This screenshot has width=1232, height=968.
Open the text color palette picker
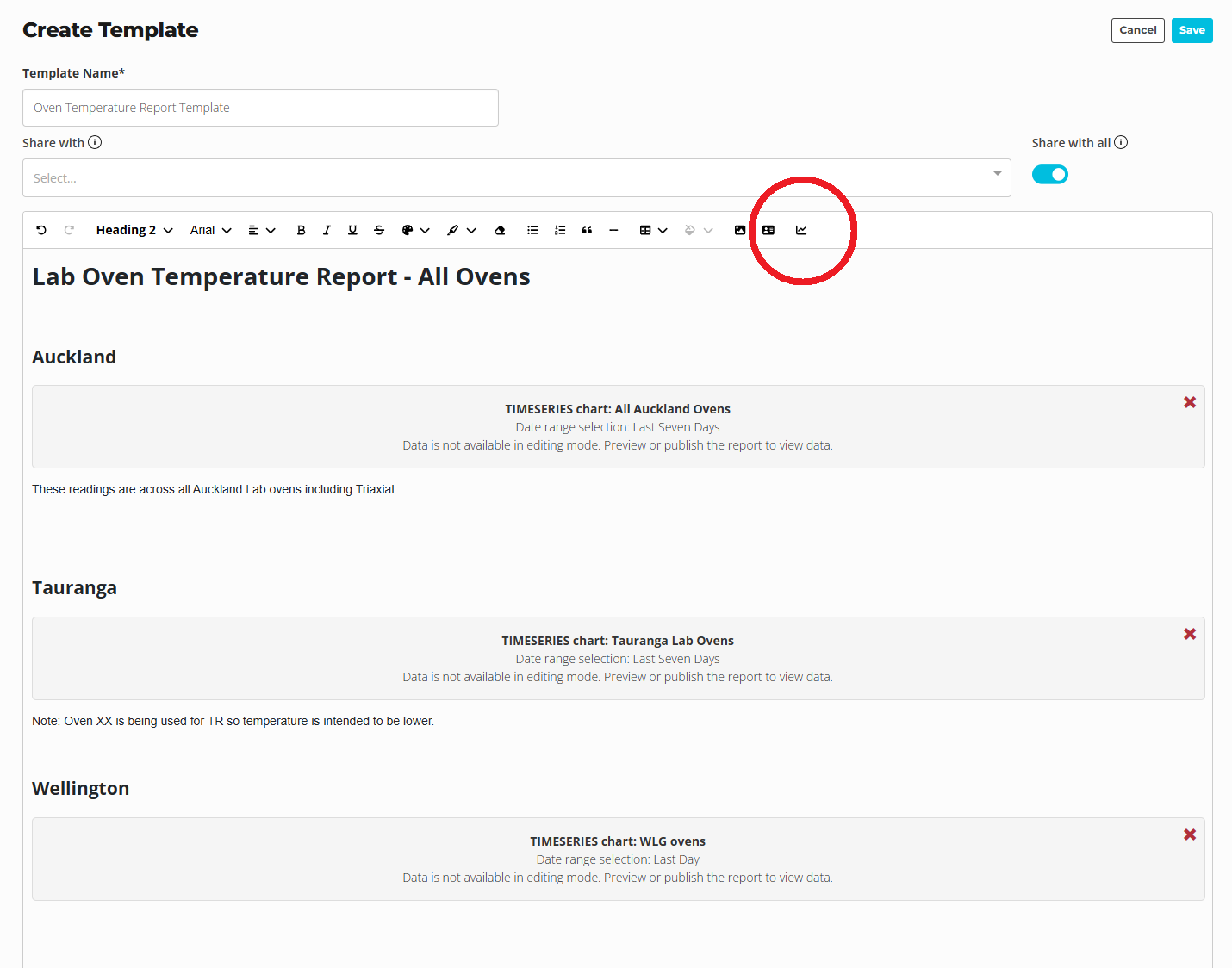click(414, 230)
